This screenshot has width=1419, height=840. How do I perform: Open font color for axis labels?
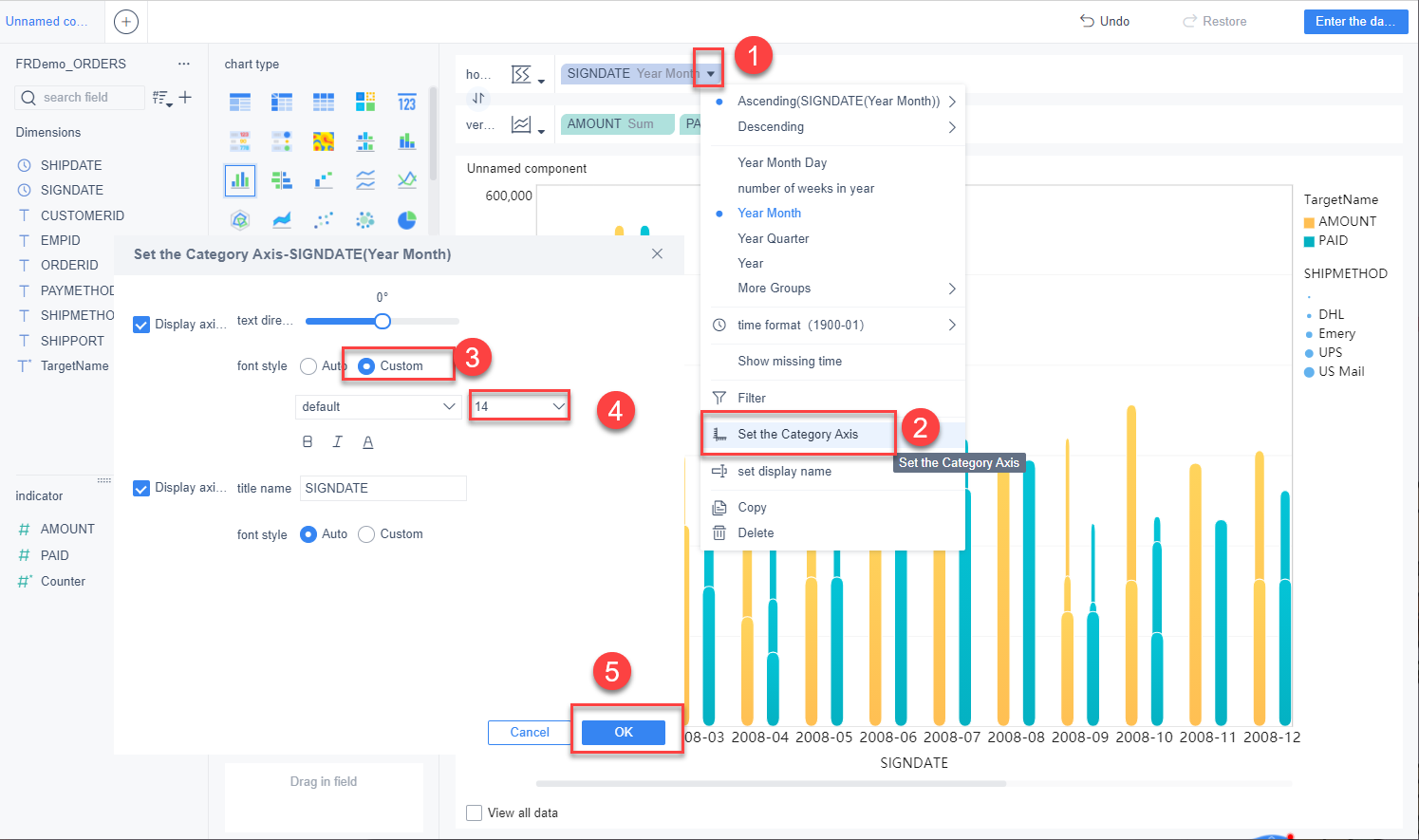[x=368, y=441]
